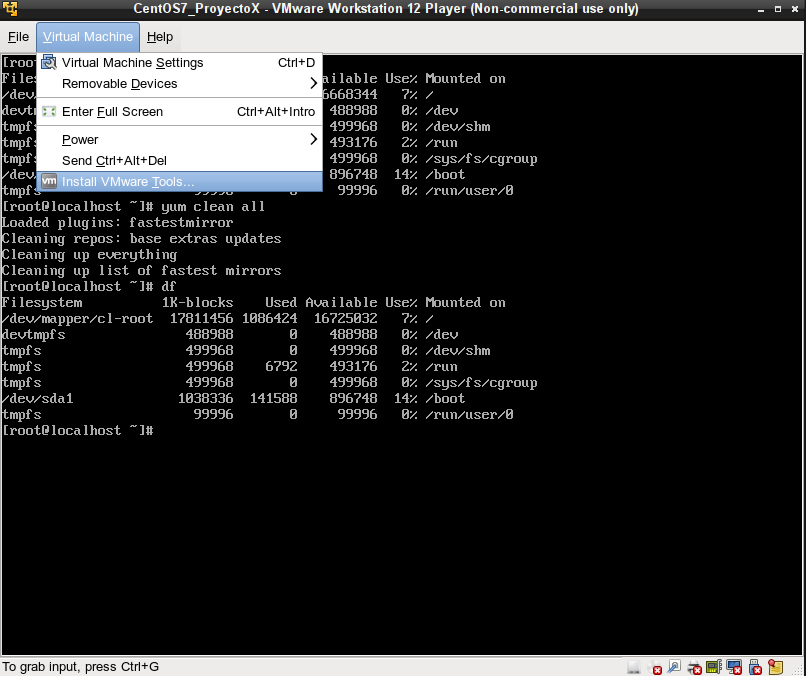Click the '16725032' available value

coord(345,318)
